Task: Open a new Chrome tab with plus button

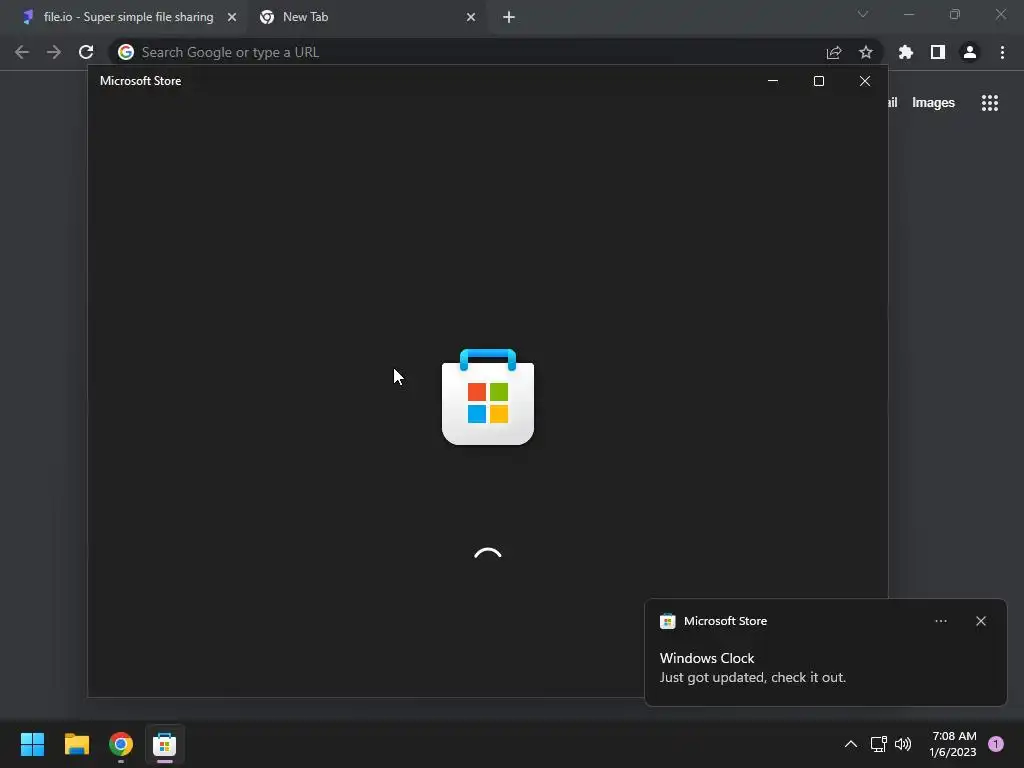Action: point(509,17)
